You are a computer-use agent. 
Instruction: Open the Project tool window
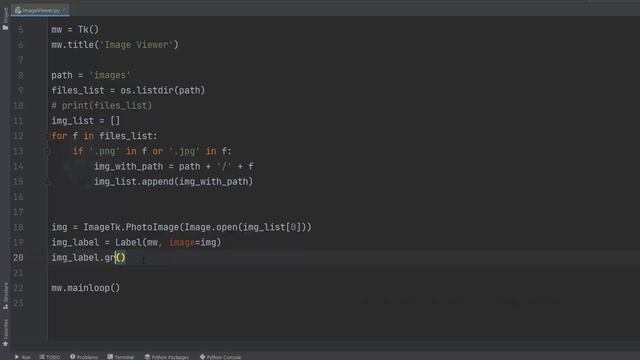[5, 19]
